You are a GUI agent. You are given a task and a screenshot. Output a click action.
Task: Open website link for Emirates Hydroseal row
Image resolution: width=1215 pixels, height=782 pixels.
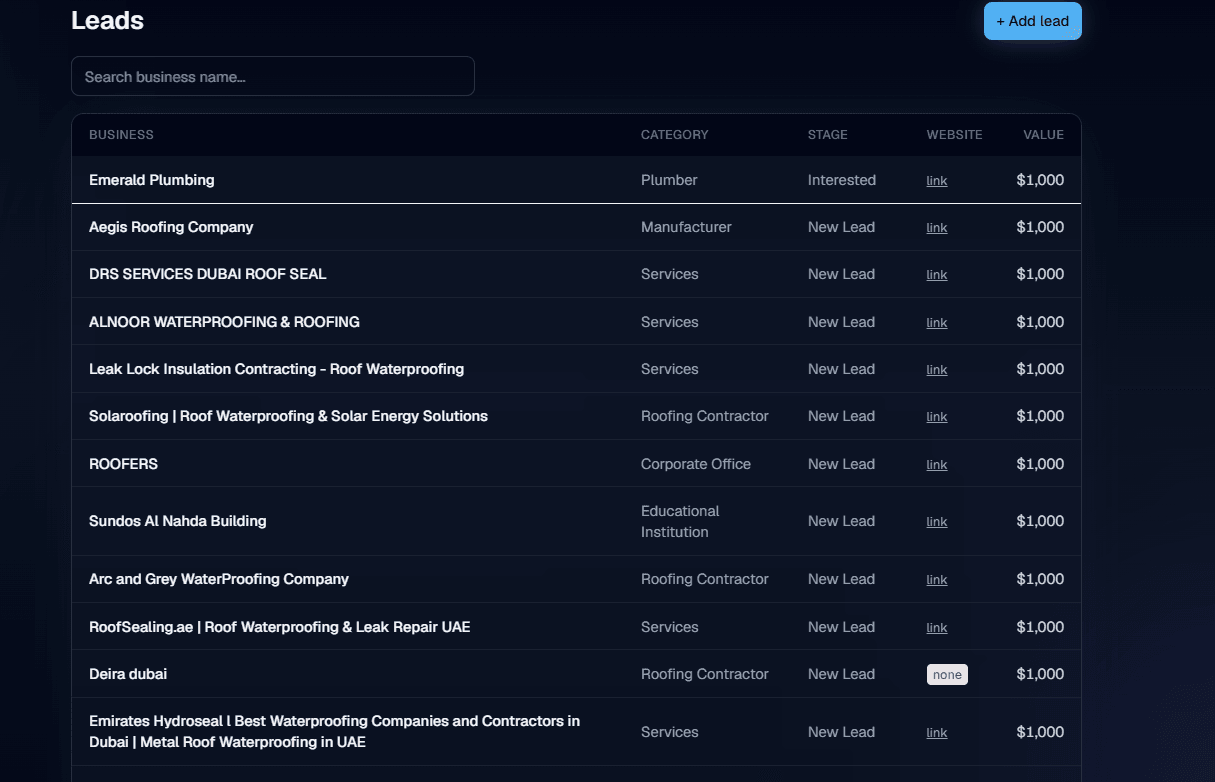pos(937,733)
